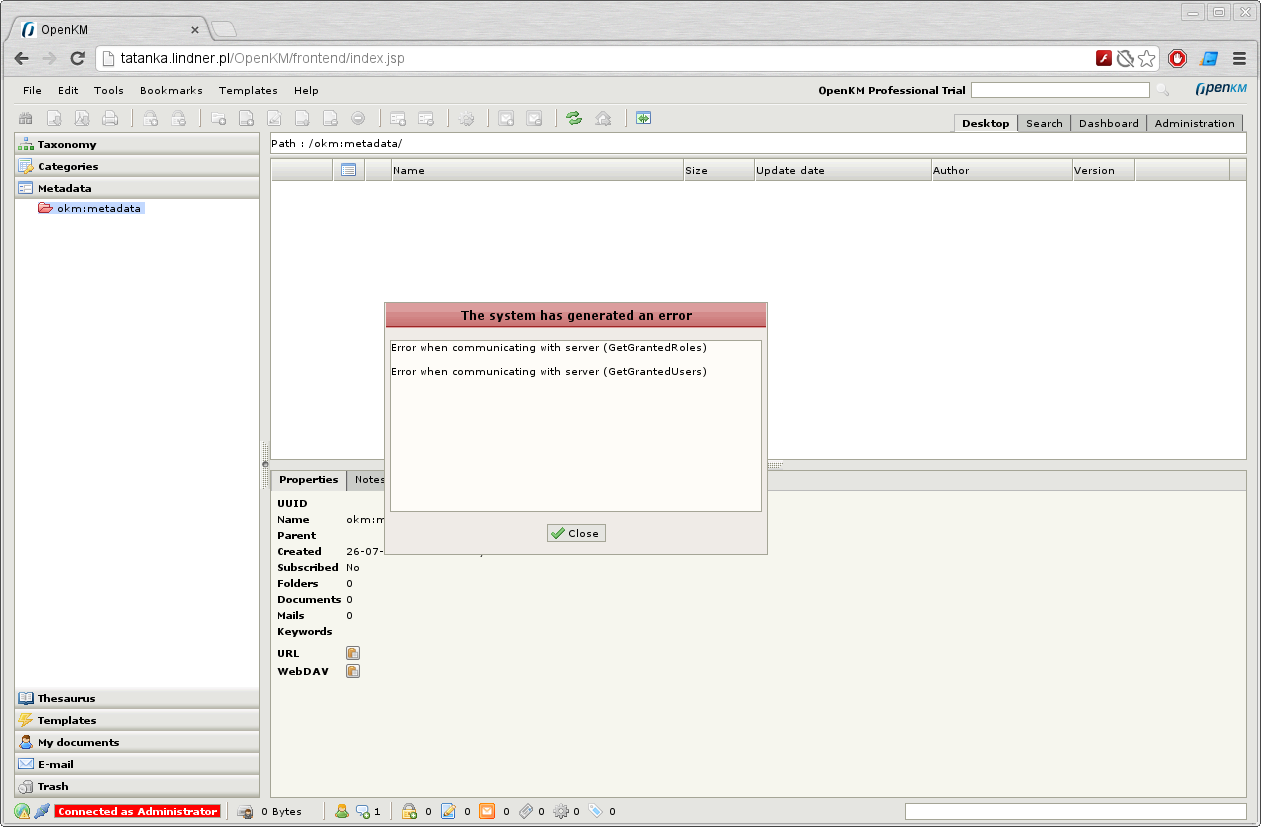Click the green refresh toolbar icon
This screenshot has height=827, width=1261.
coord(574,118)
